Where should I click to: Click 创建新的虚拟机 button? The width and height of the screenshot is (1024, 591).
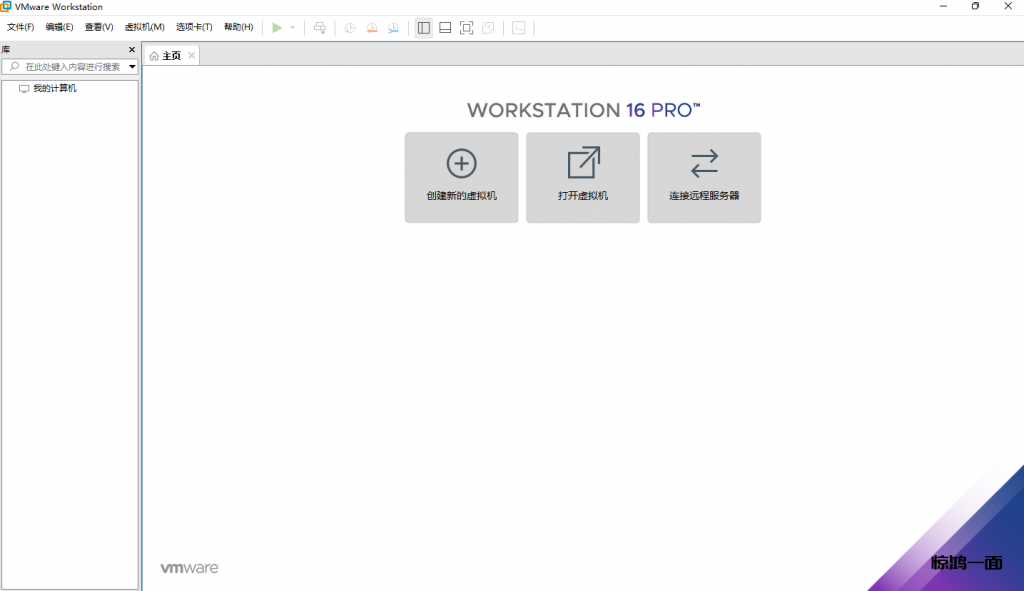pos(461,177)
